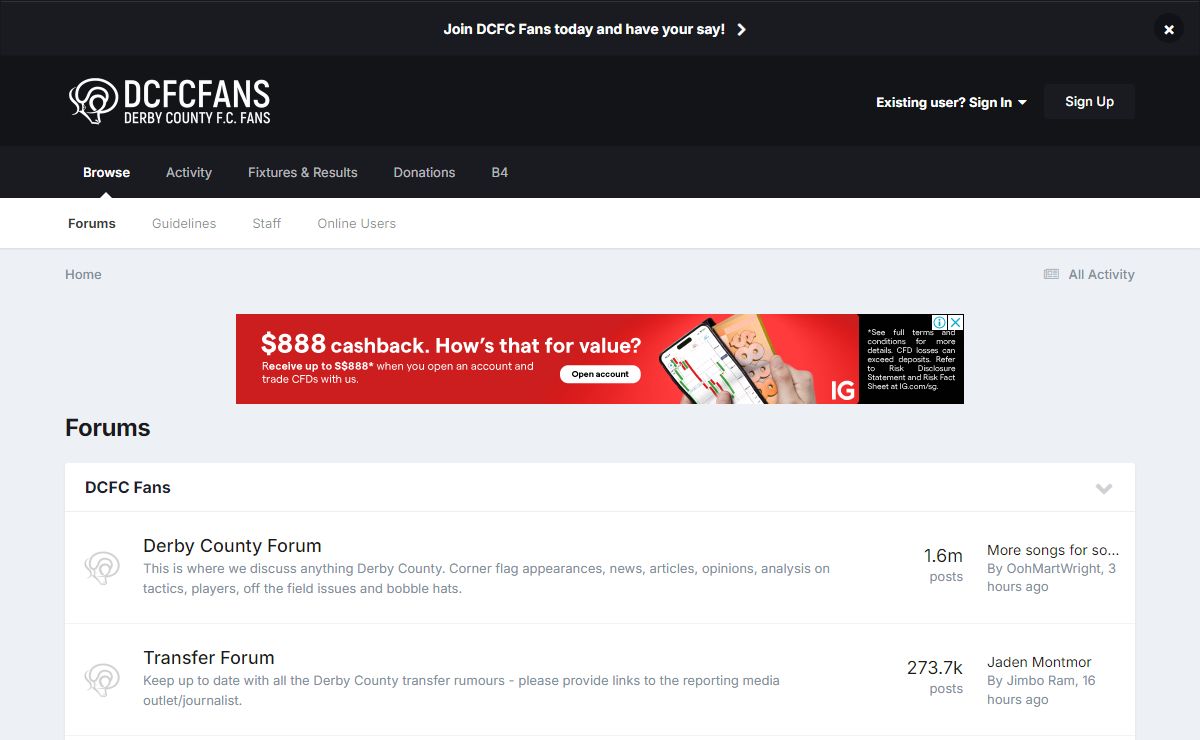
Task: Click the All Activity newspaper icon
Action: click(1051, 274)
